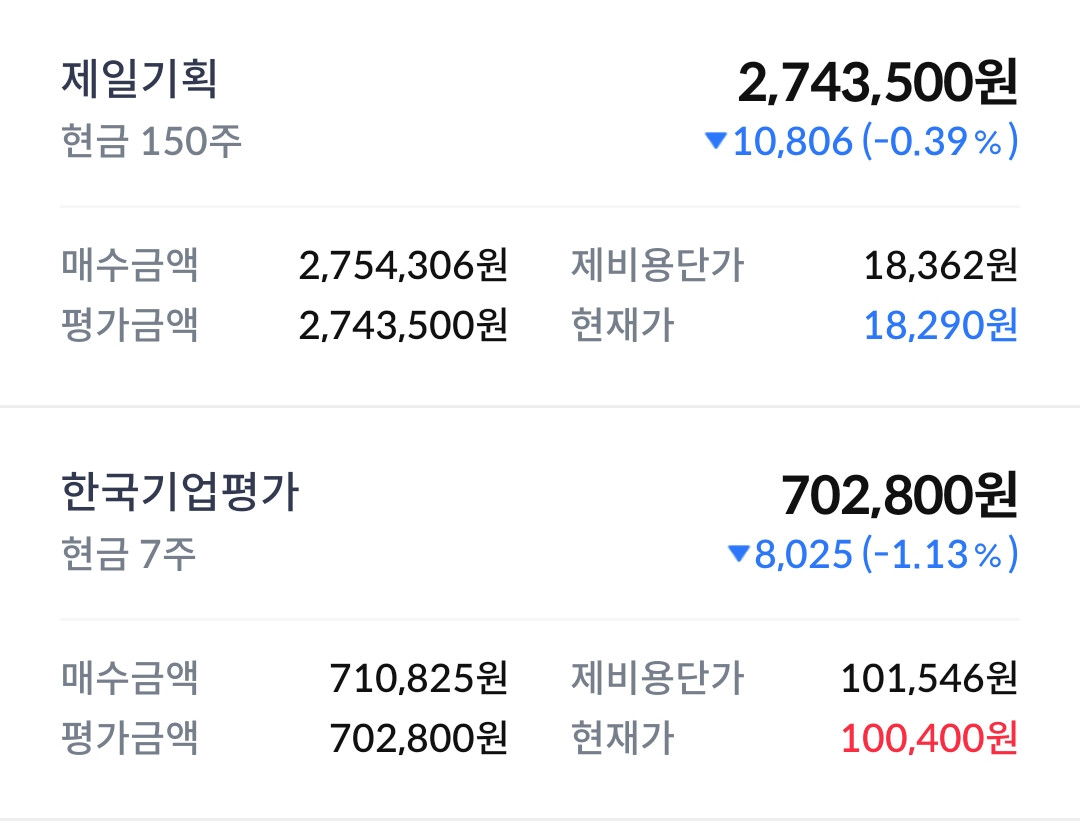
Task: Tap the 현재가 label under 한국기업평가
Action: tap(623, 738)
